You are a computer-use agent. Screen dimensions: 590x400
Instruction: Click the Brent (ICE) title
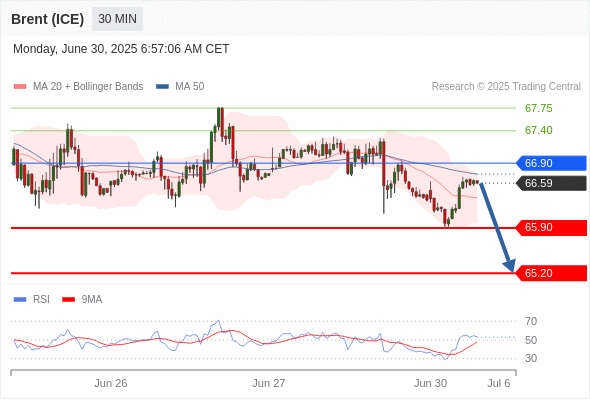pos(47,19)
